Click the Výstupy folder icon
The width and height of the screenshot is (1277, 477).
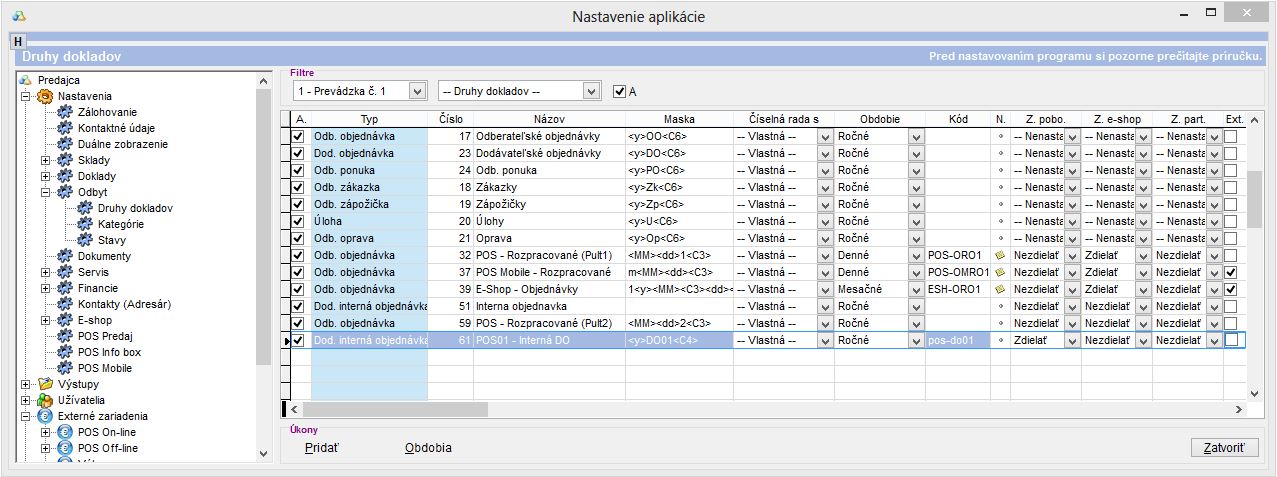(x=45, y=384)
